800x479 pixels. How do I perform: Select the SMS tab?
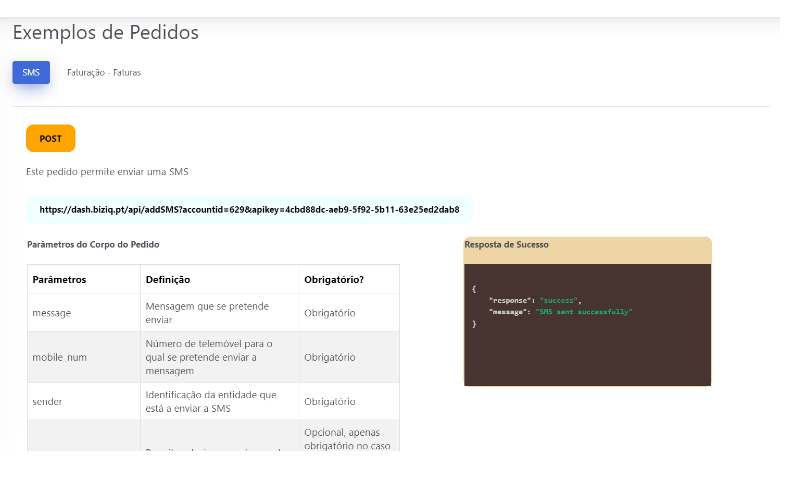tap(31, 73)
